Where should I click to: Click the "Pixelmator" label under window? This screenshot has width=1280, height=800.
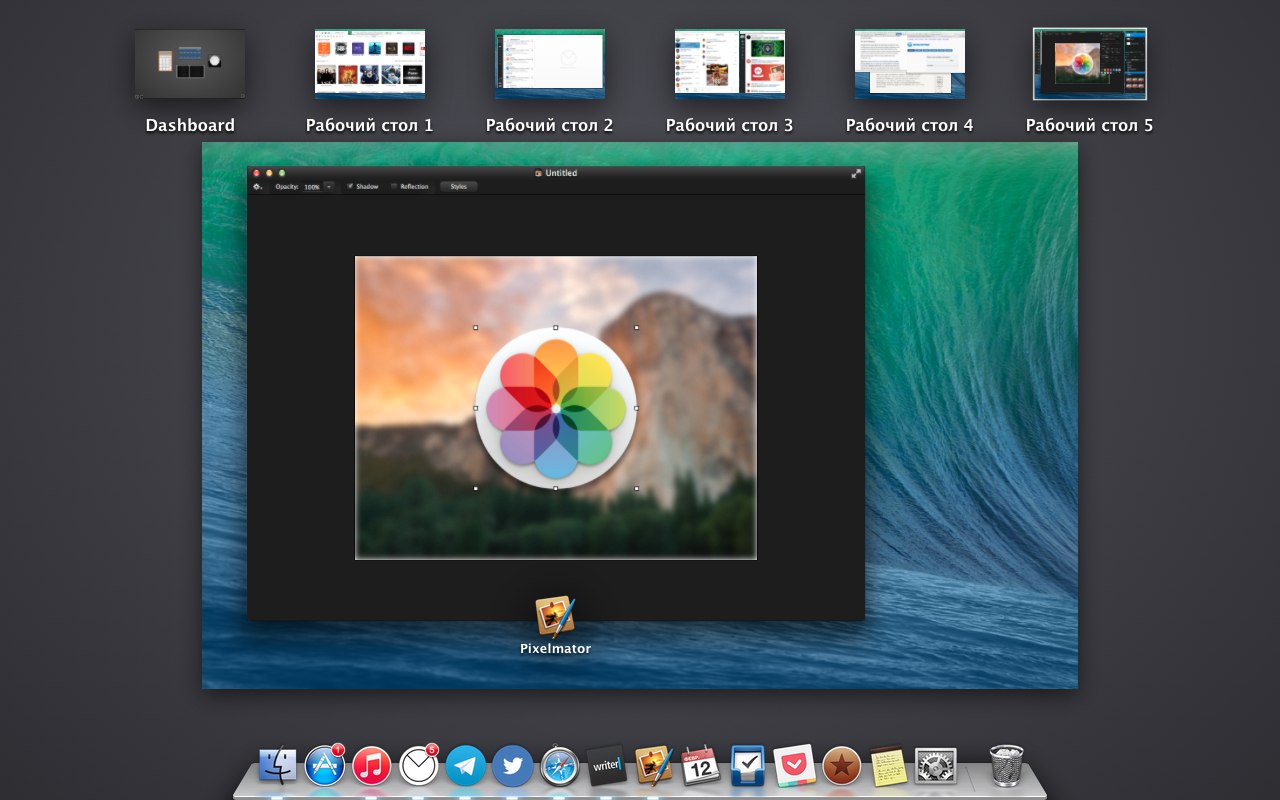tap(555, 649)
